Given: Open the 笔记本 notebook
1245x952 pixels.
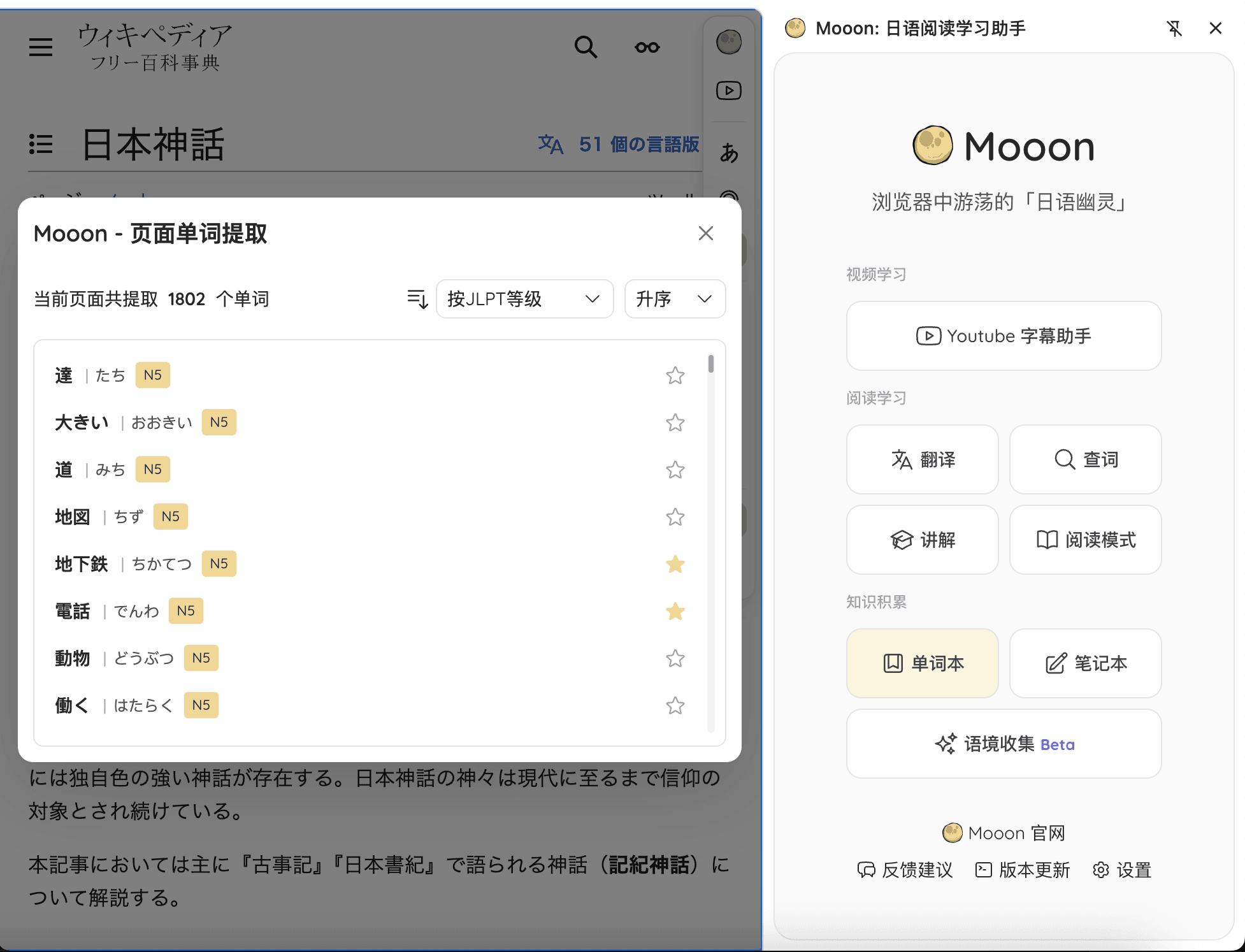Looking at the screenshot, I should pos(1085,663).
